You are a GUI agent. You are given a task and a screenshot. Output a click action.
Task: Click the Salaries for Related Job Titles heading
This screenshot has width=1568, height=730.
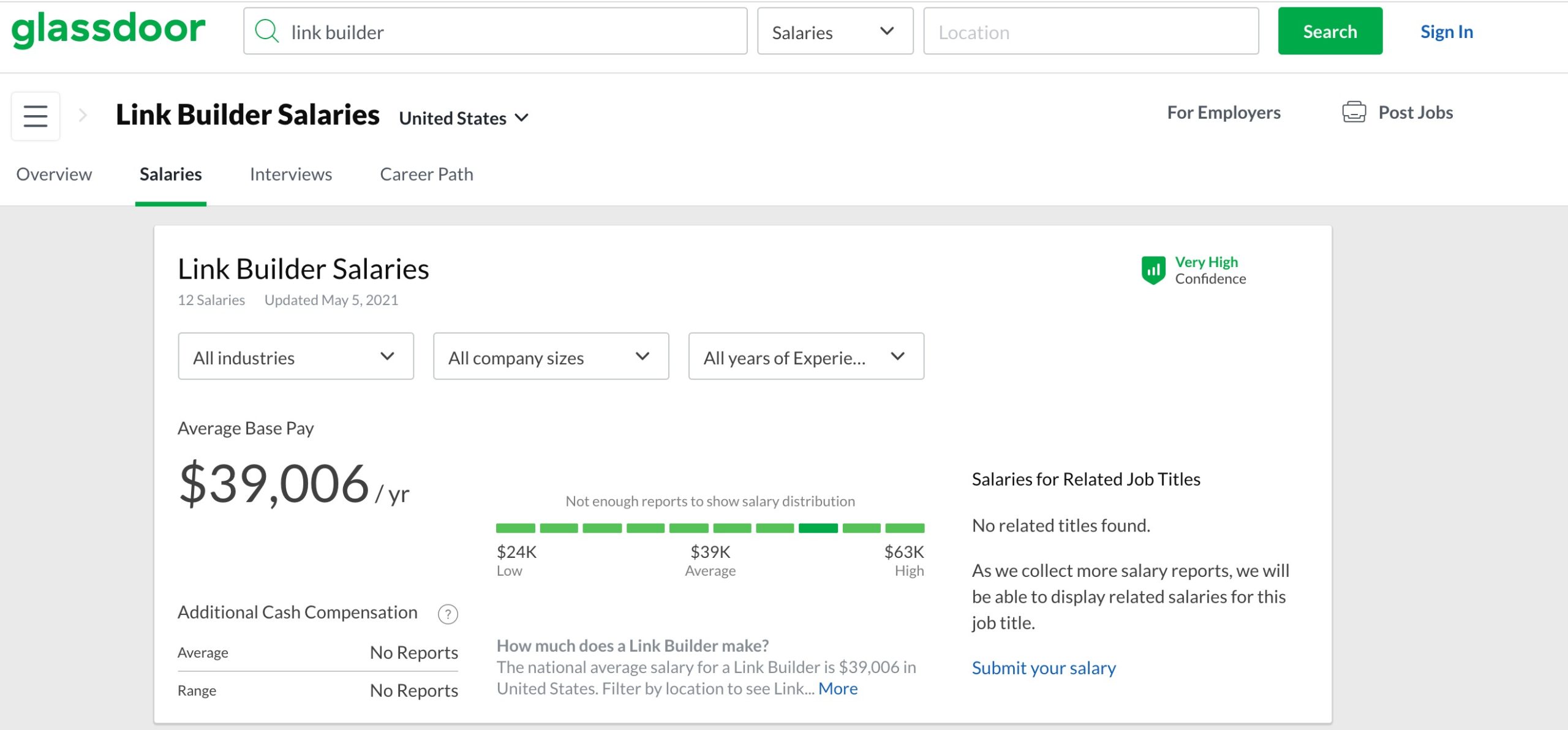click(1086, 480)
